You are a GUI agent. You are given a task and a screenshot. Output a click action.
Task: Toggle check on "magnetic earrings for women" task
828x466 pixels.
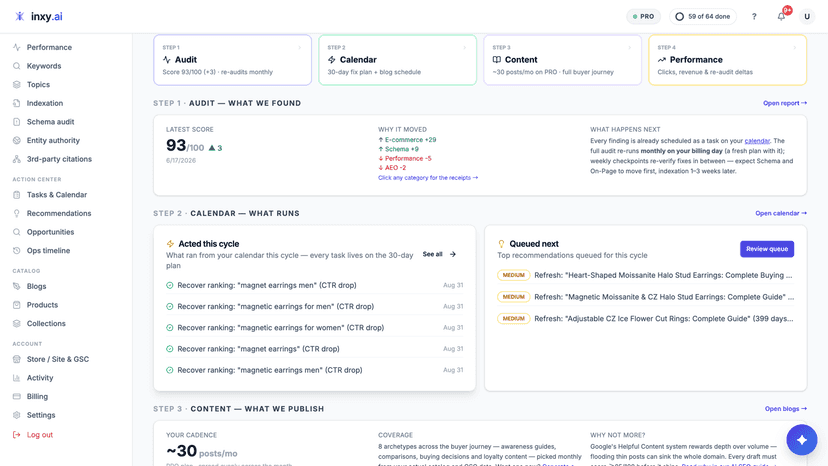pos(170,328)
